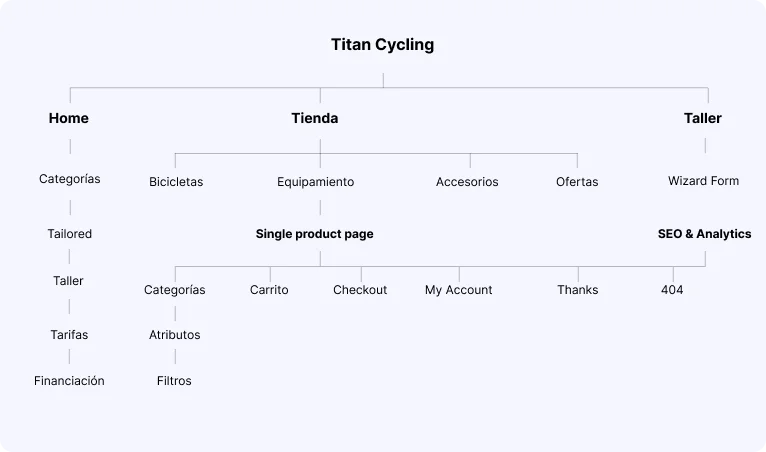The width and height of the screenshot is (766, 452).
Task: Click the Accesorios node
Action: (467, 182)
